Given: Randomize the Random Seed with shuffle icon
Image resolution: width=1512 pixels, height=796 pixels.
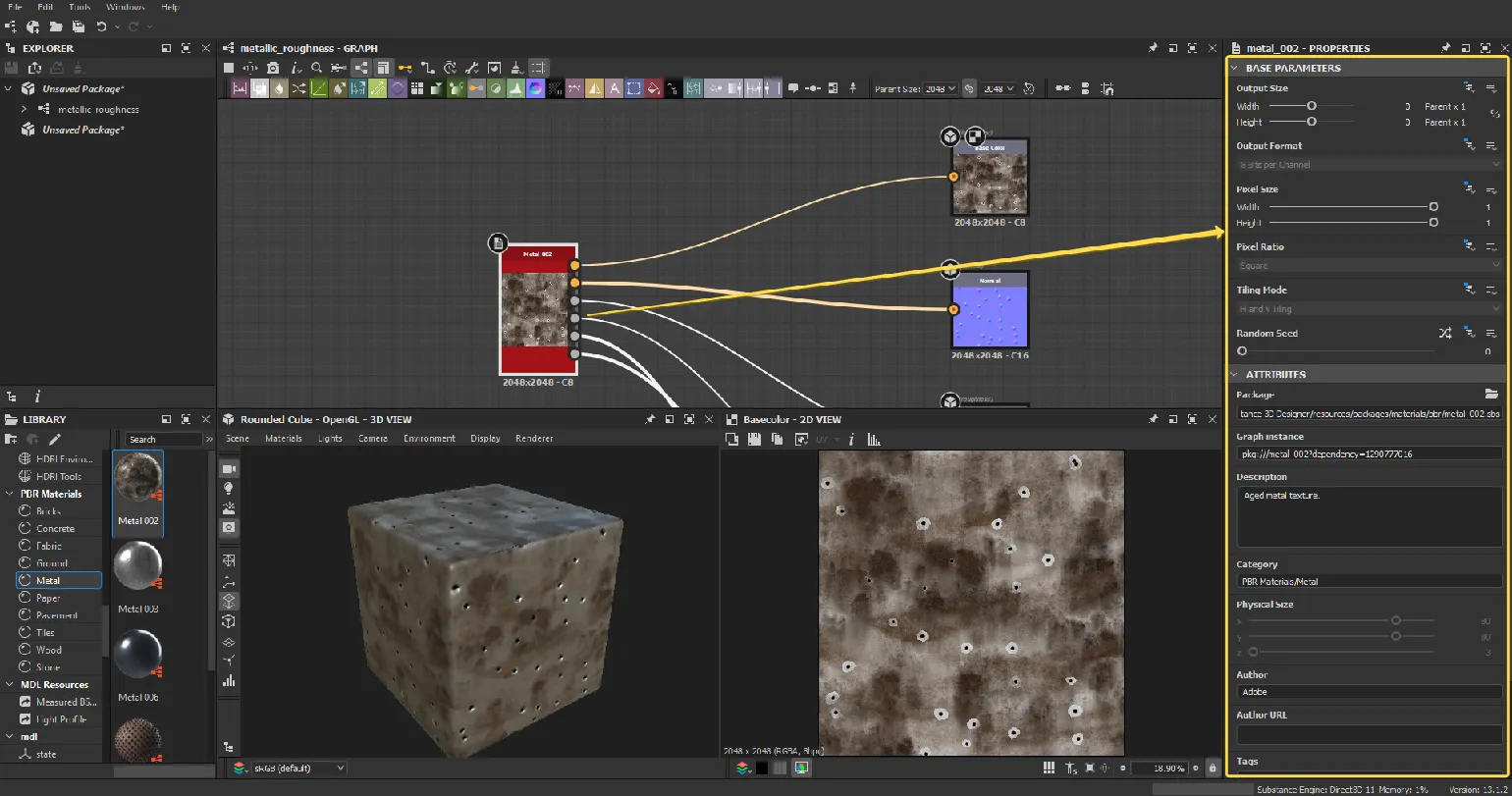Looking at the screenshot, I should coord(1445,334).
